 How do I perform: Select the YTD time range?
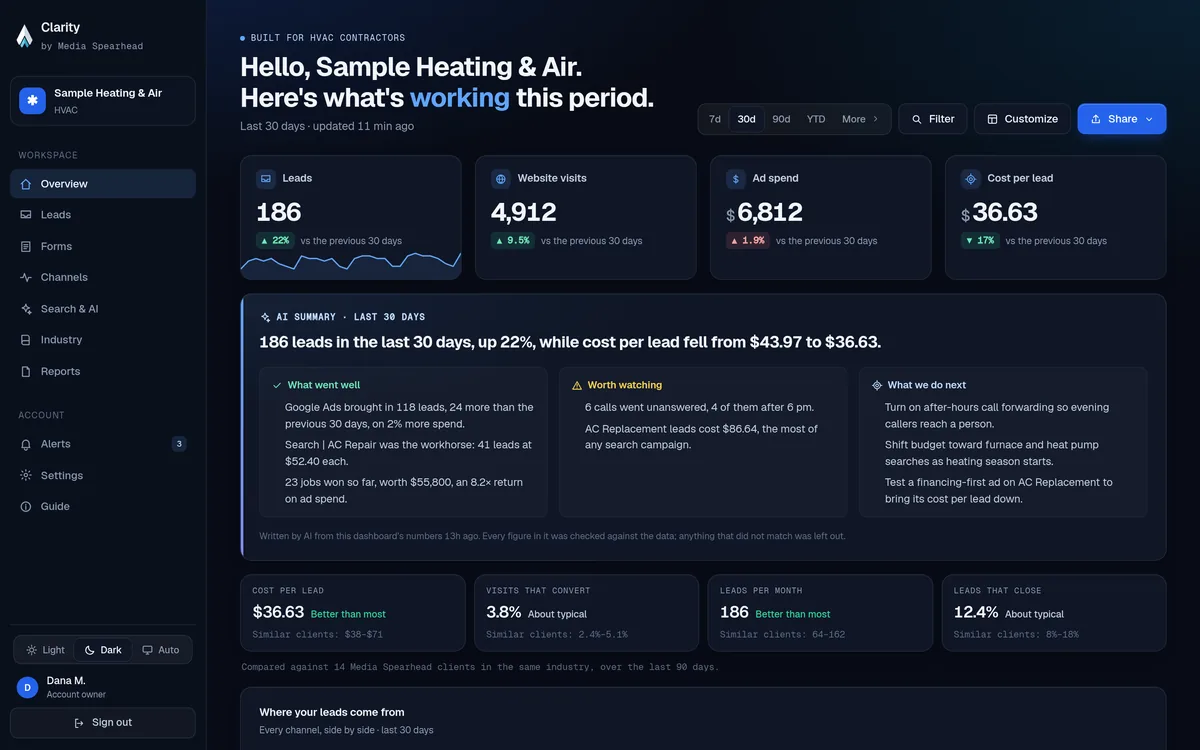(816, 119)
